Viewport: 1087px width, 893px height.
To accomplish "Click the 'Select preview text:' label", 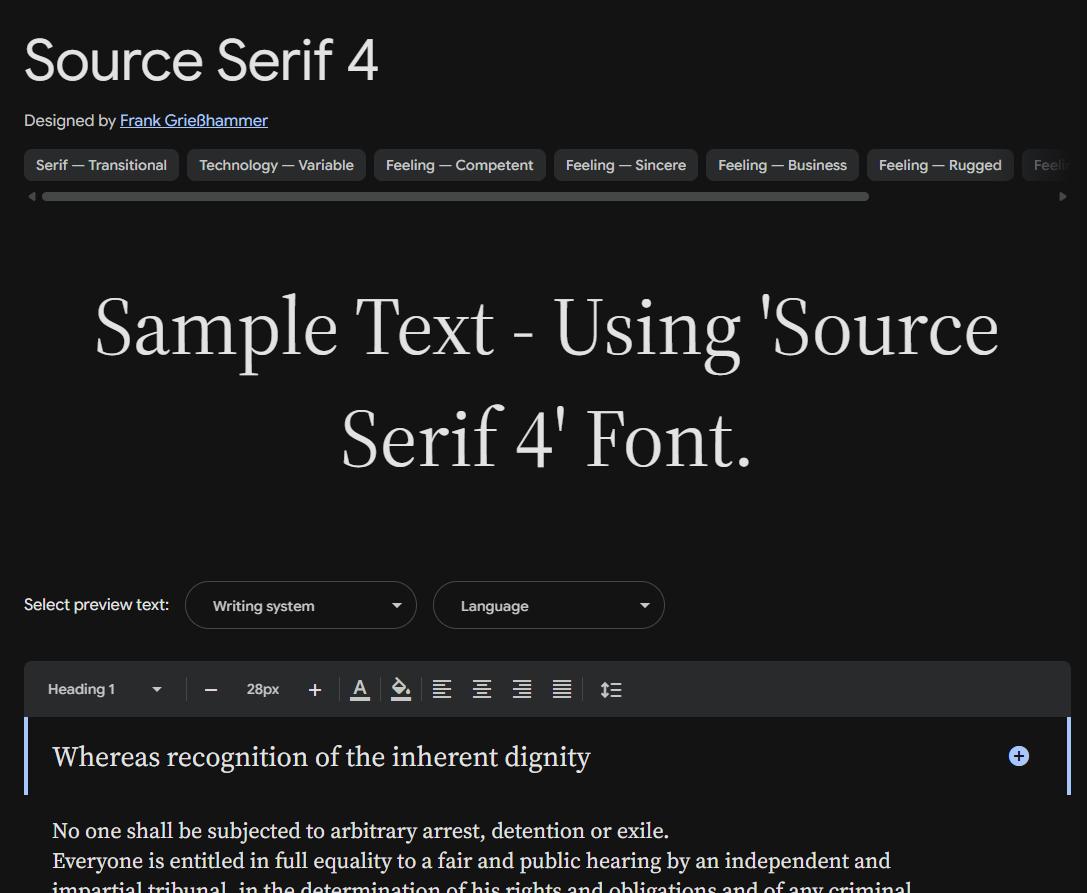I will point(96,605).
